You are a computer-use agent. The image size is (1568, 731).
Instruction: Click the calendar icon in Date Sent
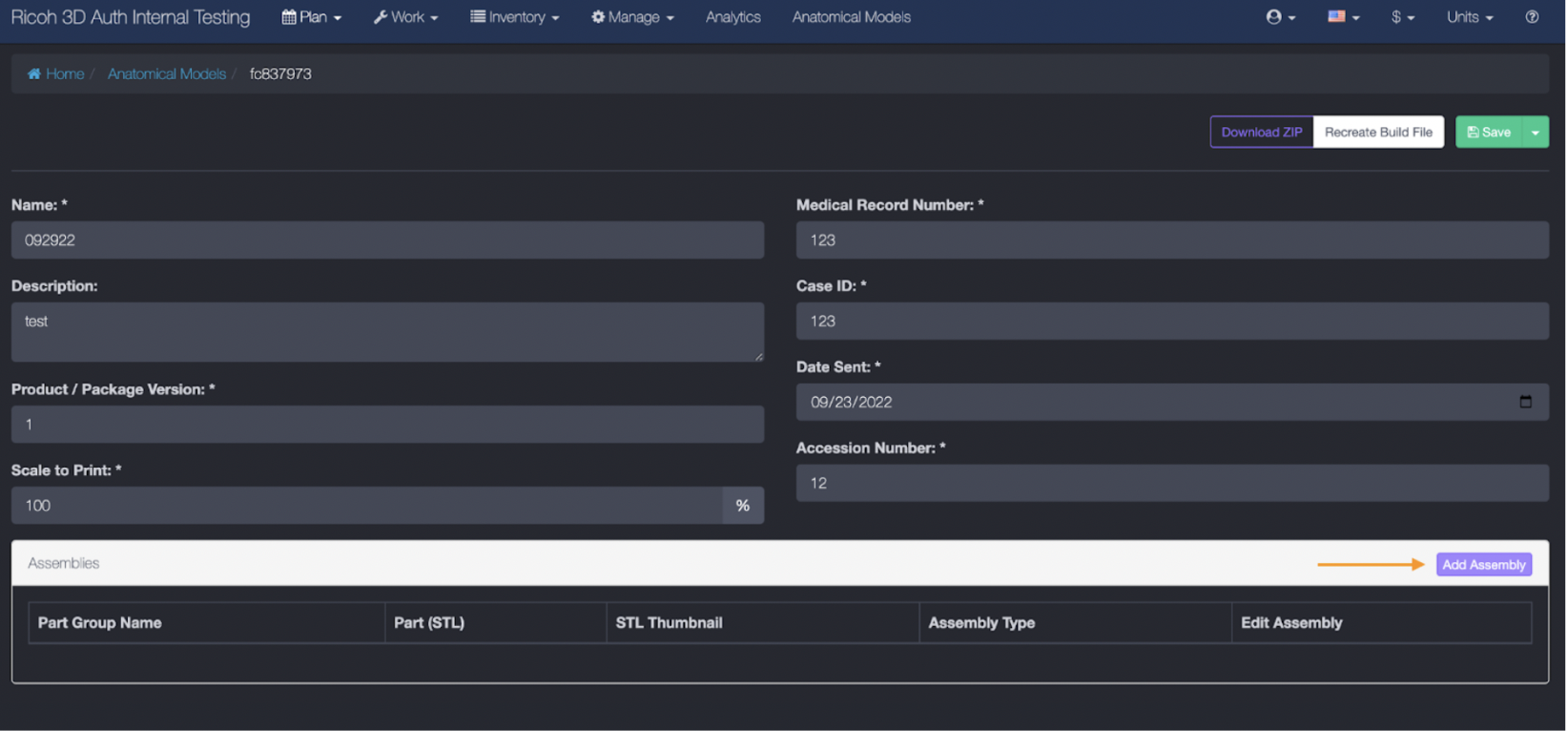(1525, 402)
